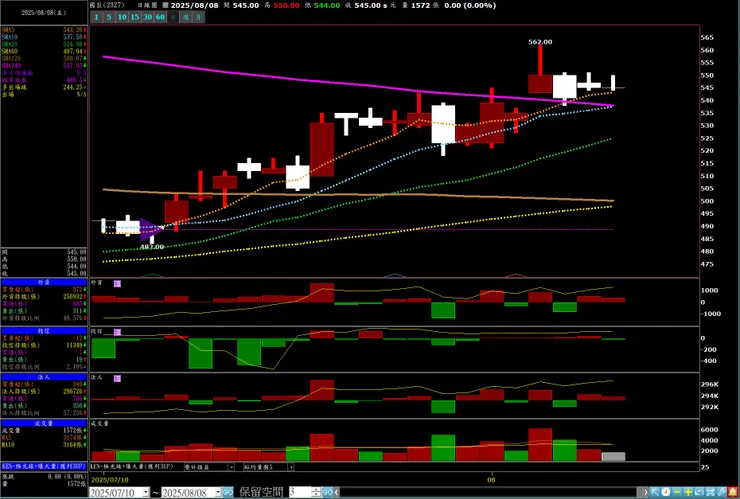Click the clock icon in bottom toolbar
This screenshot has height=499, width=740.
666,492
